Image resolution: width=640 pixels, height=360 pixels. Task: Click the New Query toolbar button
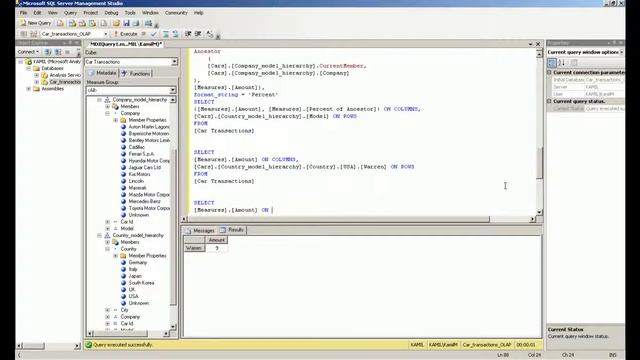point(36,23)
